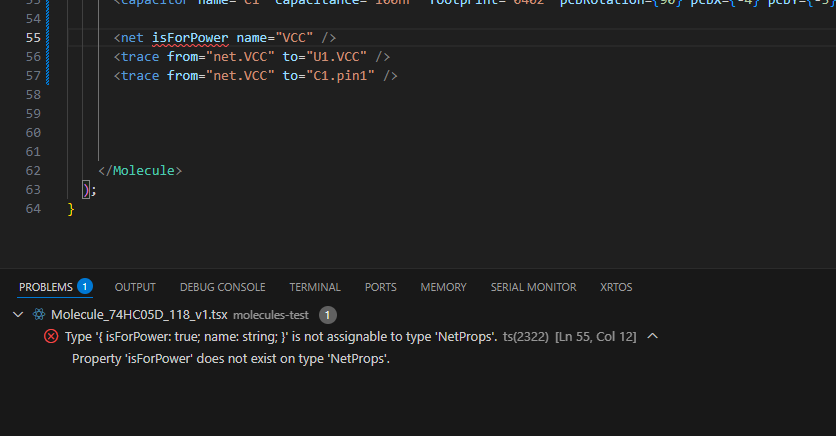Switch to the Output tab
The image size is (836, 436).
(x=135, y=287)
